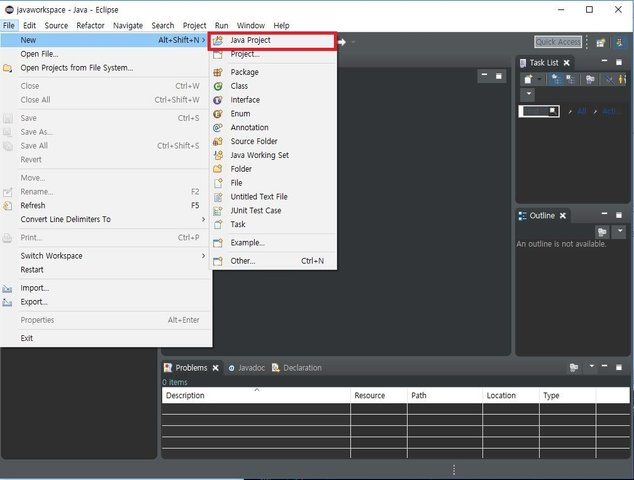This screenshot has width=634, height=480.
Task: Switch to the Javadoc tab
Action: 247,368
